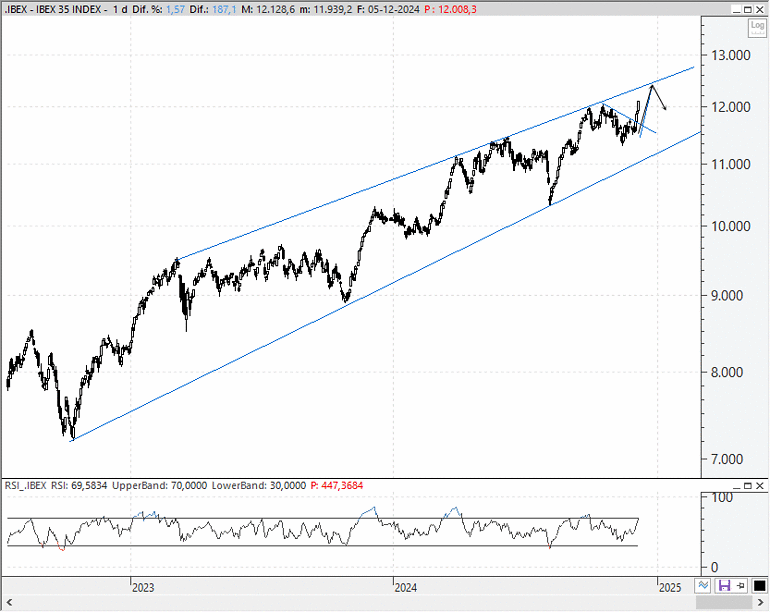The height and width of the screenshot is (612, 770).
Task: Click the 'RSI: 69,5834' value
Action: (x=79, y=486)
